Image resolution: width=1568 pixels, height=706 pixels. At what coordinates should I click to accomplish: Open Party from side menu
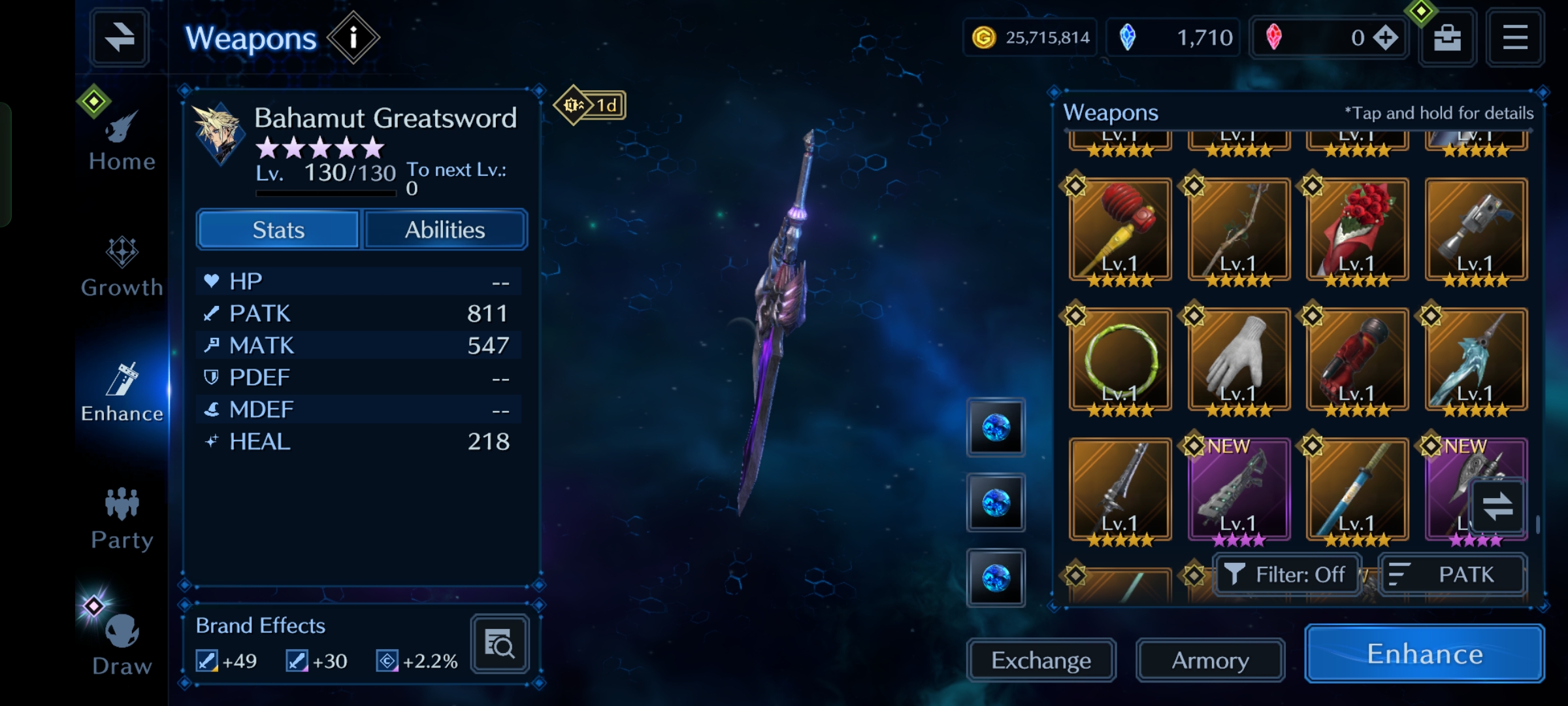[x=122, y=519]
